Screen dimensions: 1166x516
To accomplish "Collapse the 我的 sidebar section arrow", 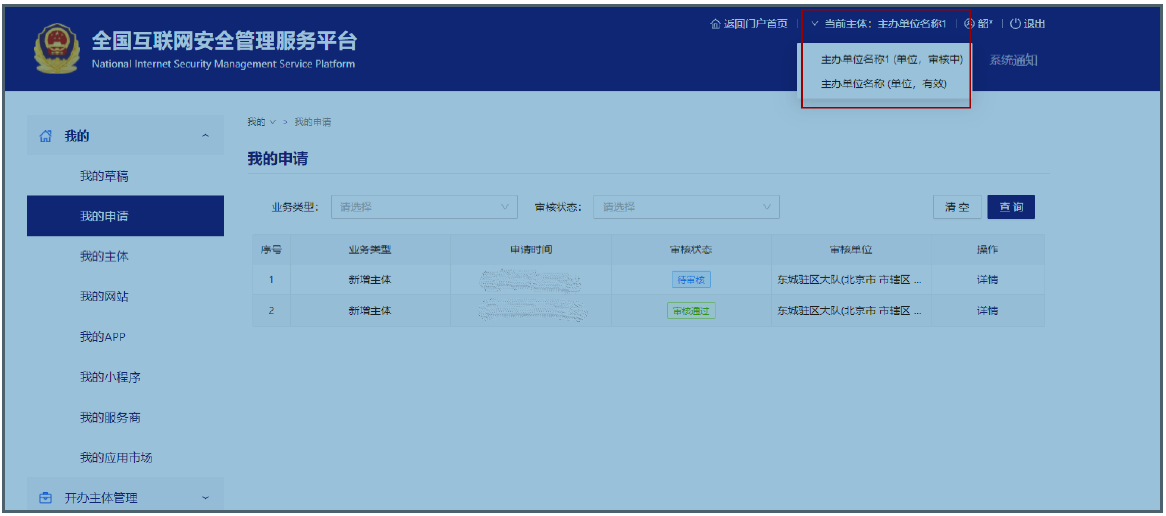I will coord(205,136).
